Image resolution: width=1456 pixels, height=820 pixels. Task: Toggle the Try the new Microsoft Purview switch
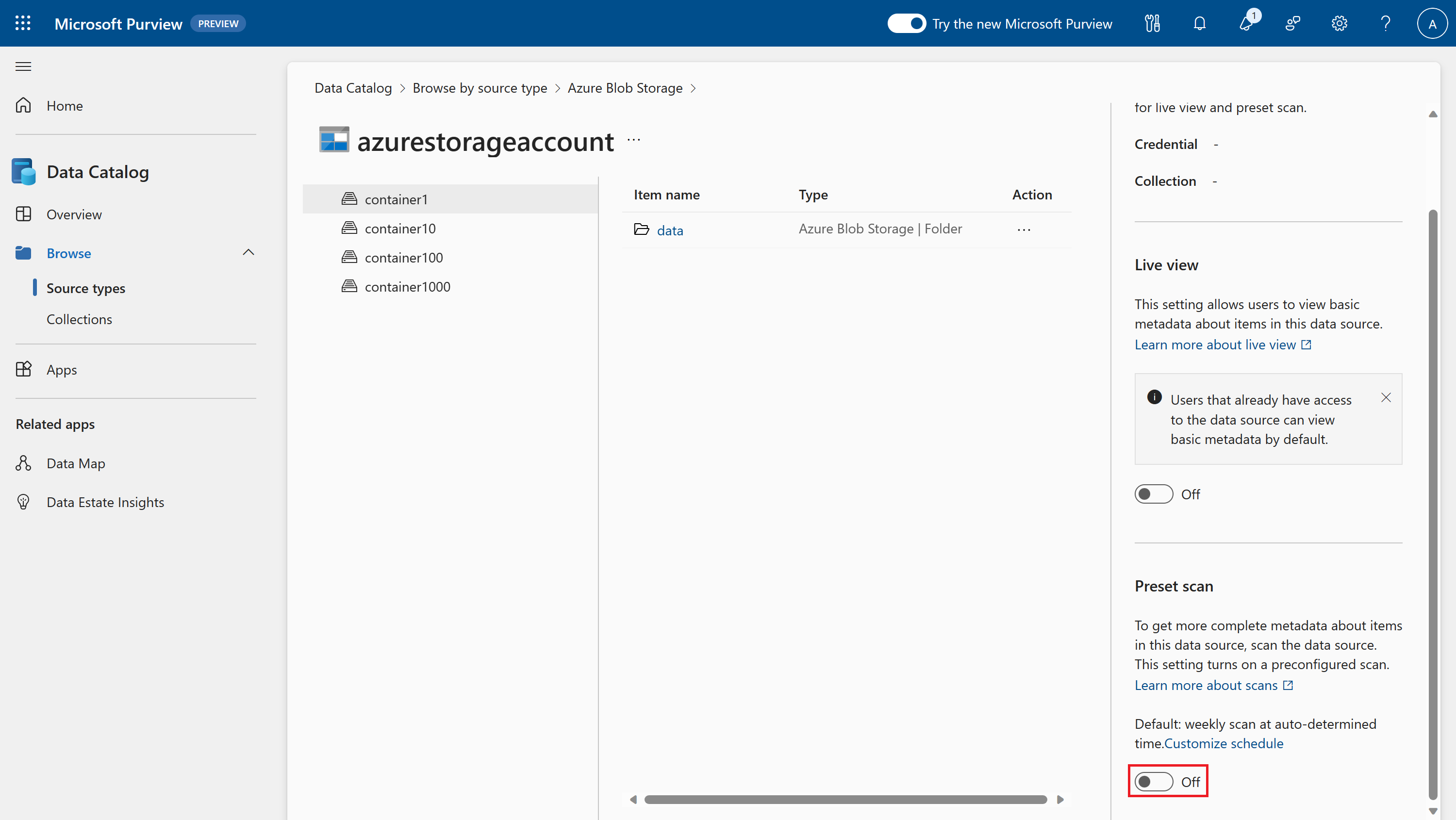point(907,23)
